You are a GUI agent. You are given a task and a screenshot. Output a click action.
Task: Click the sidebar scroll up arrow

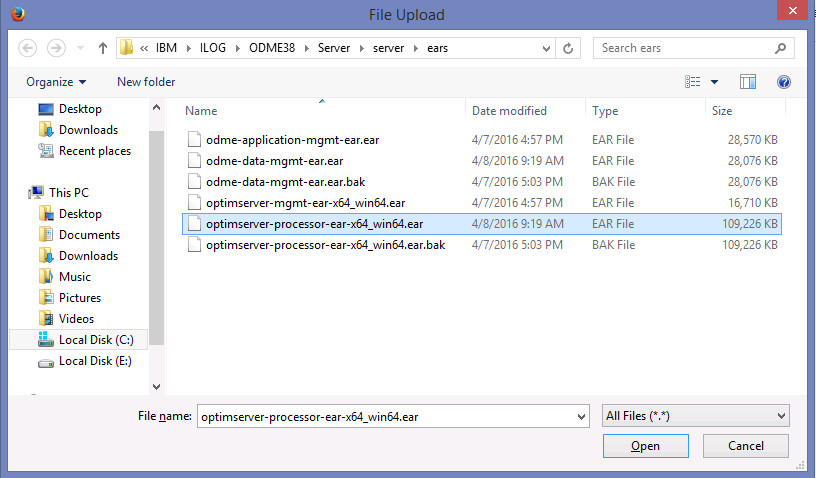coord(157,108)
